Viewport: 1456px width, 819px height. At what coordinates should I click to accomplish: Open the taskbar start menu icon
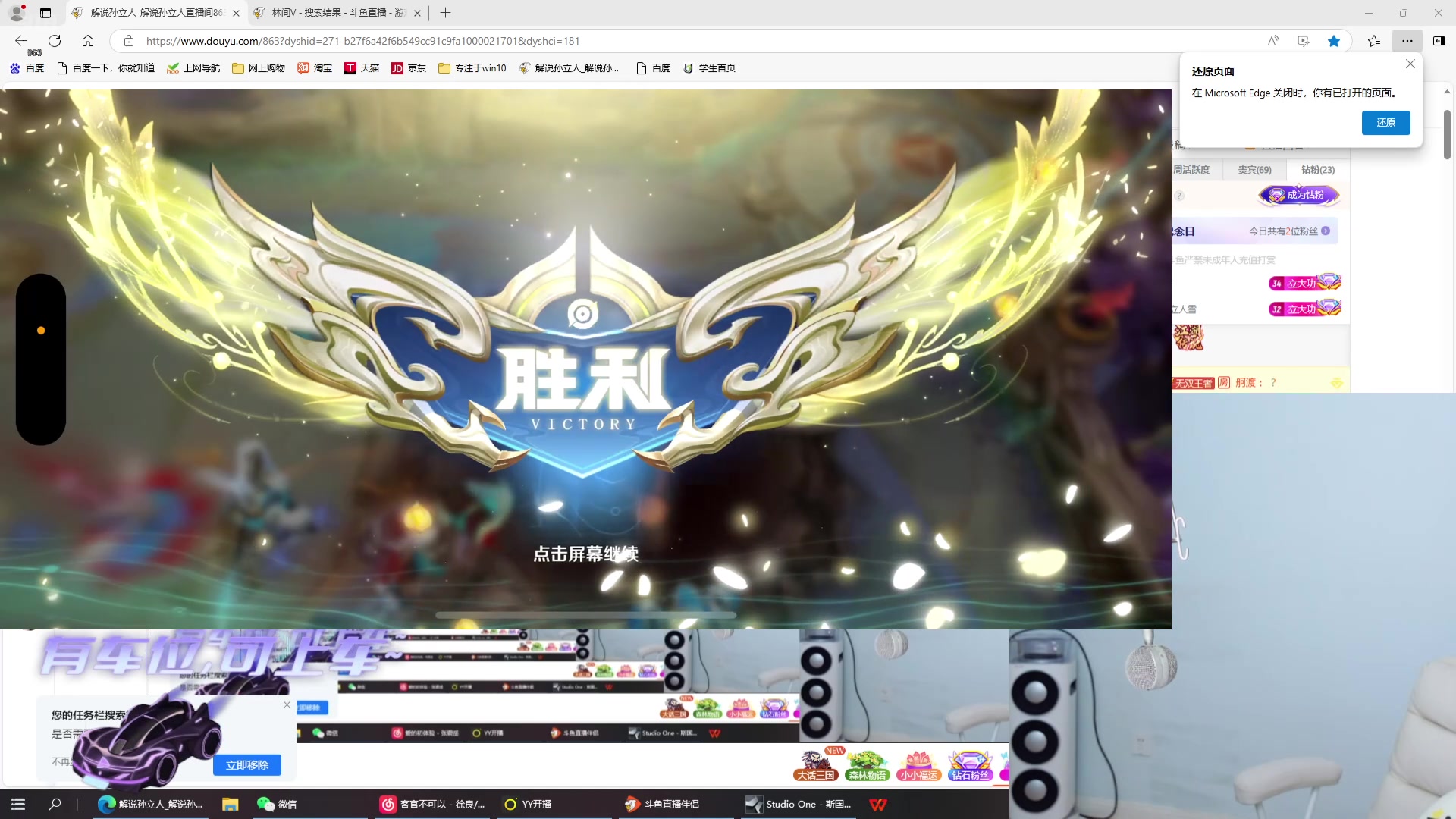[x=18, y=805]
